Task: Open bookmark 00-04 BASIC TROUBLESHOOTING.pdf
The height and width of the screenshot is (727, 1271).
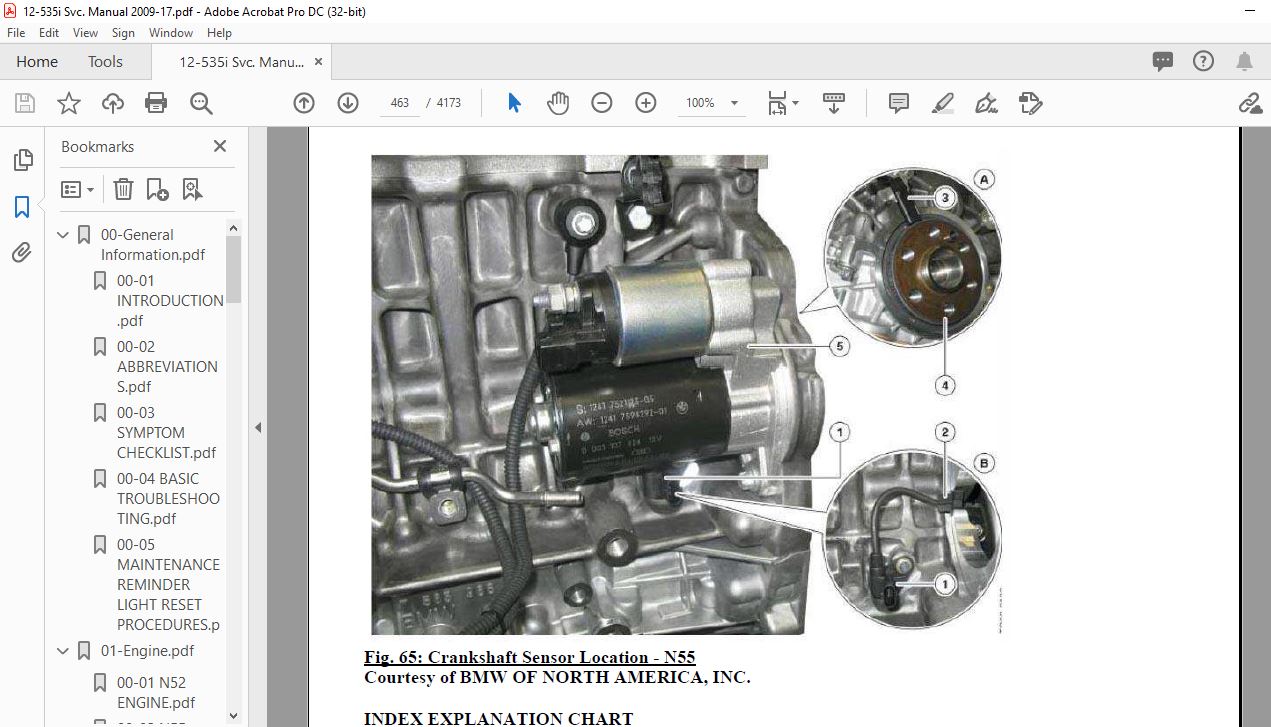Action: coord(168,499)
